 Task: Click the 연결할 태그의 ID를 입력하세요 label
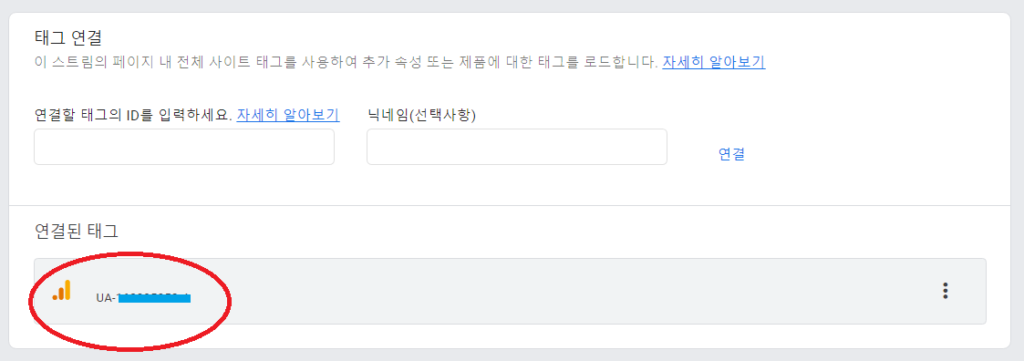click(x=133, y=116)
